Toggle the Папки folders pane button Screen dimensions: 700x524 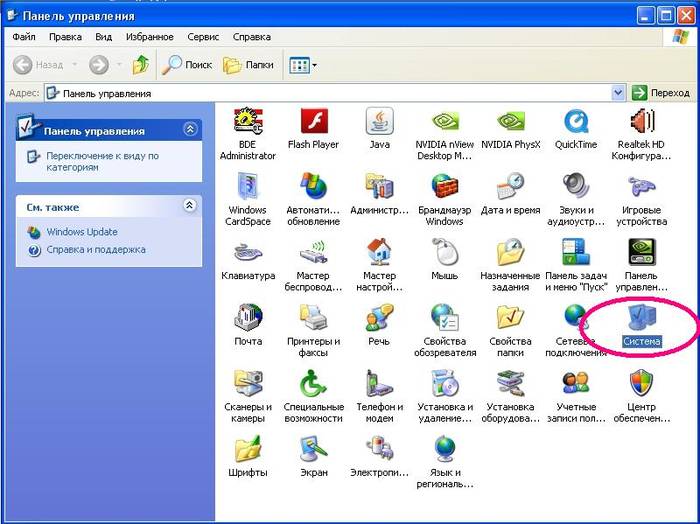pyautogui.click(x=248, y=65)
